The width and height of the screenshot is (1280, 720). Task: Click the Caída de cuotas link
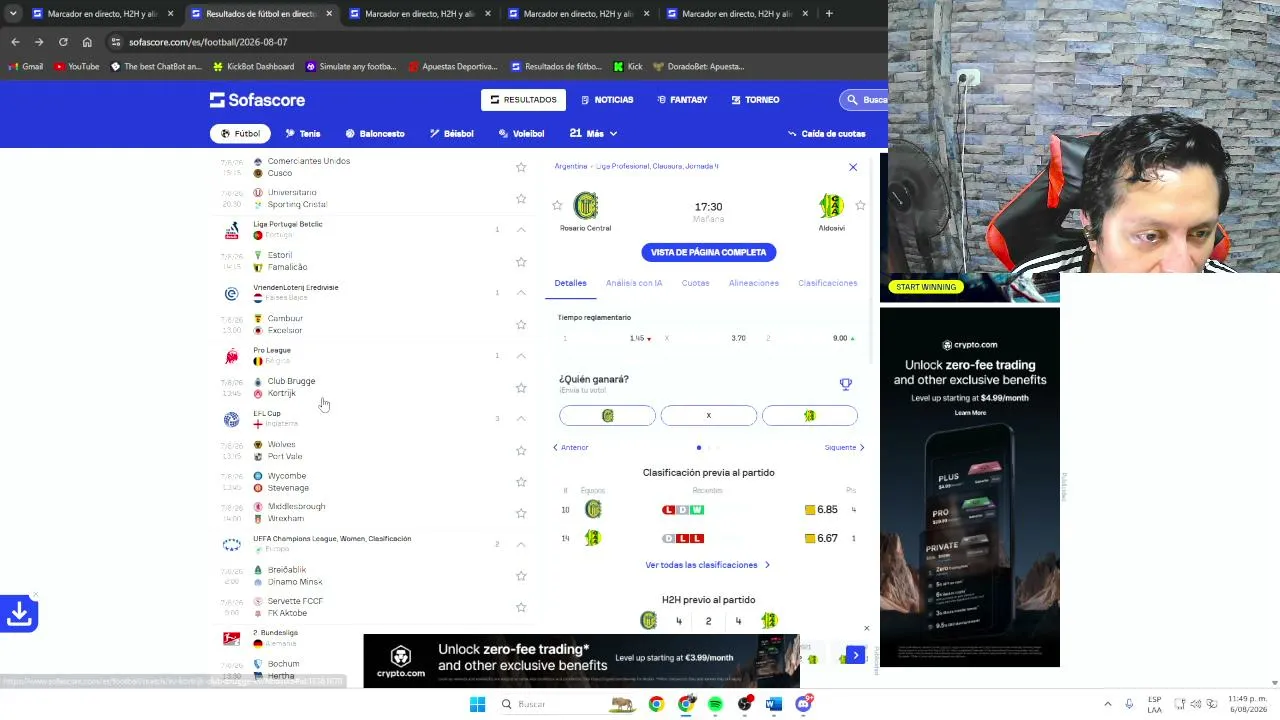(826, 134)
